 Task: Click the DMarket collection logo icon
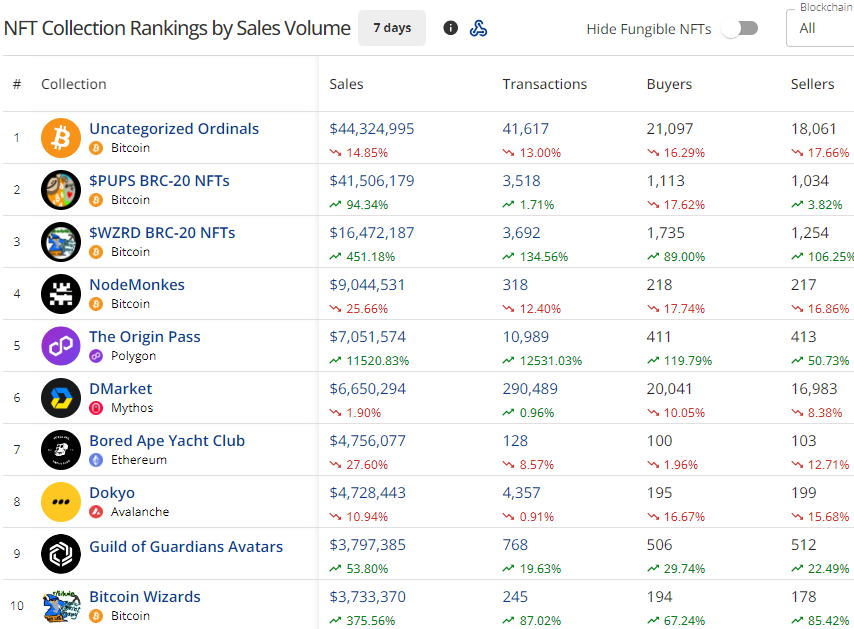(x=61, y=398)
